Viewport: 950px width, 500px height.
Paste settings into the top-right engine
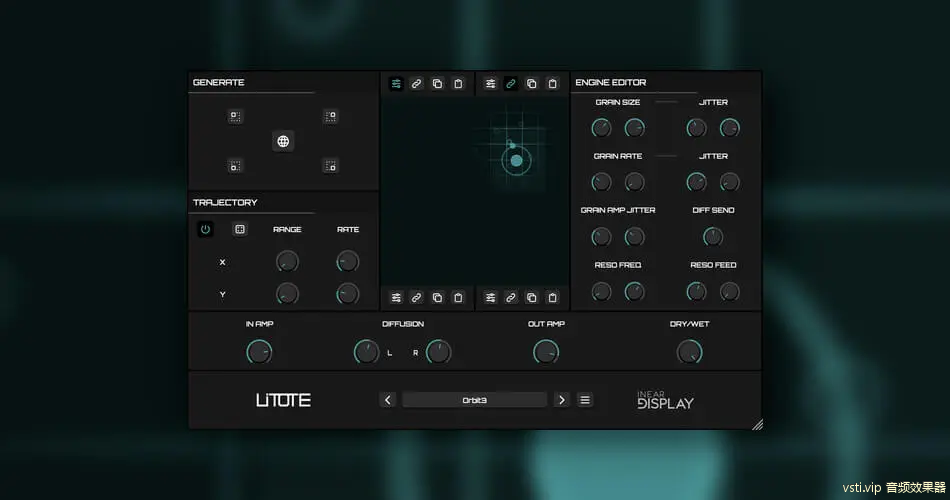[553, 84]
